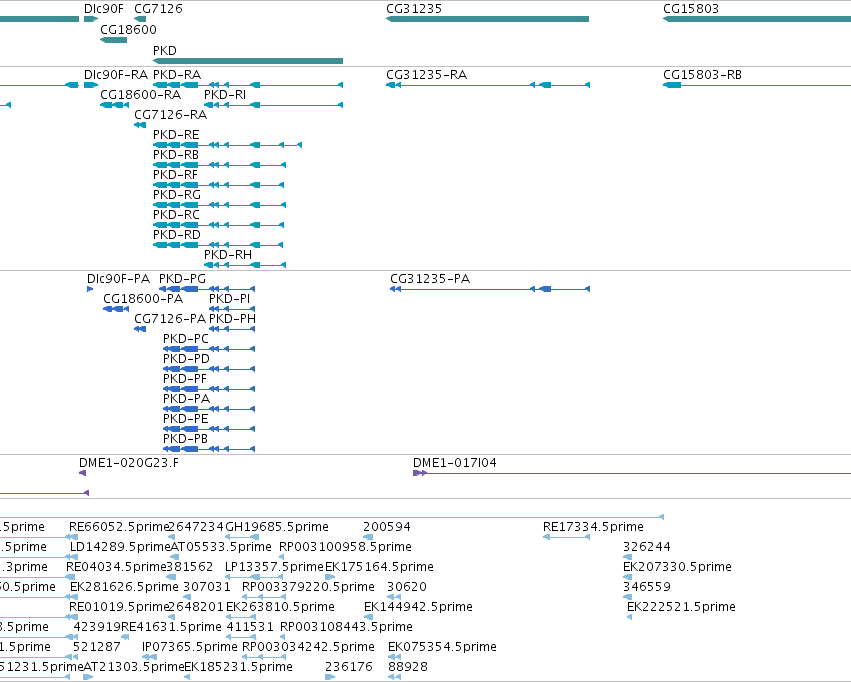Select the PKD gene bar
Screen dimensions: 851x682
(248, 61)
